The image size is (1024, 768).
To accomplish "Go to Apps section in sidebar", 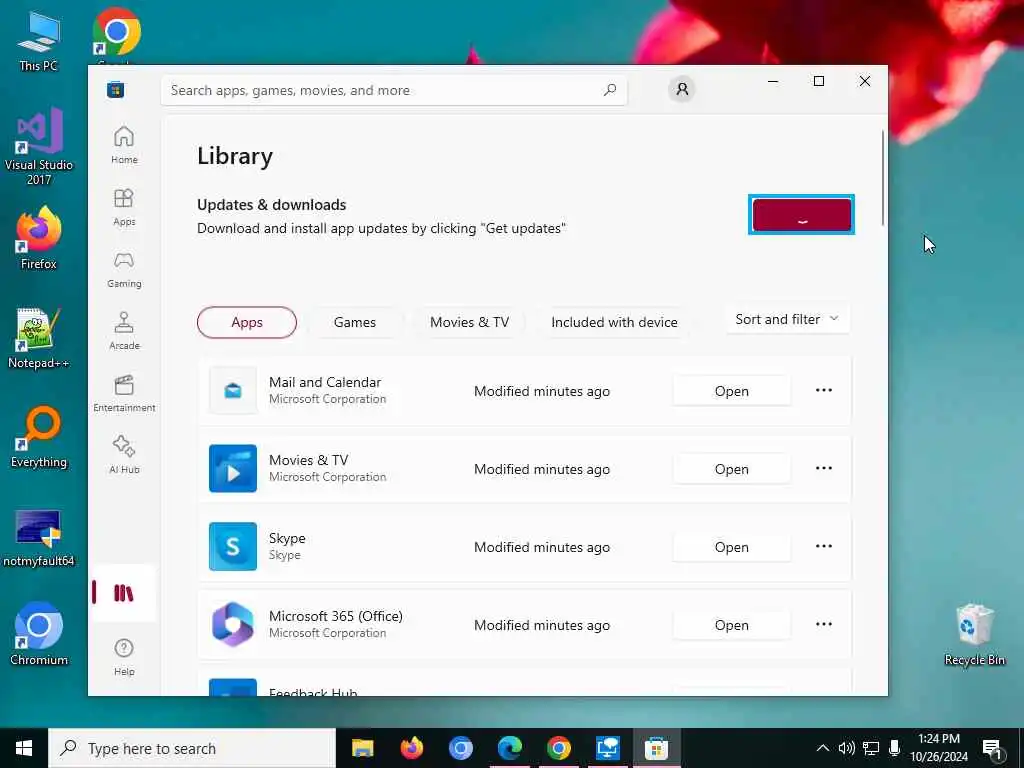I will [x=124, y=207].
